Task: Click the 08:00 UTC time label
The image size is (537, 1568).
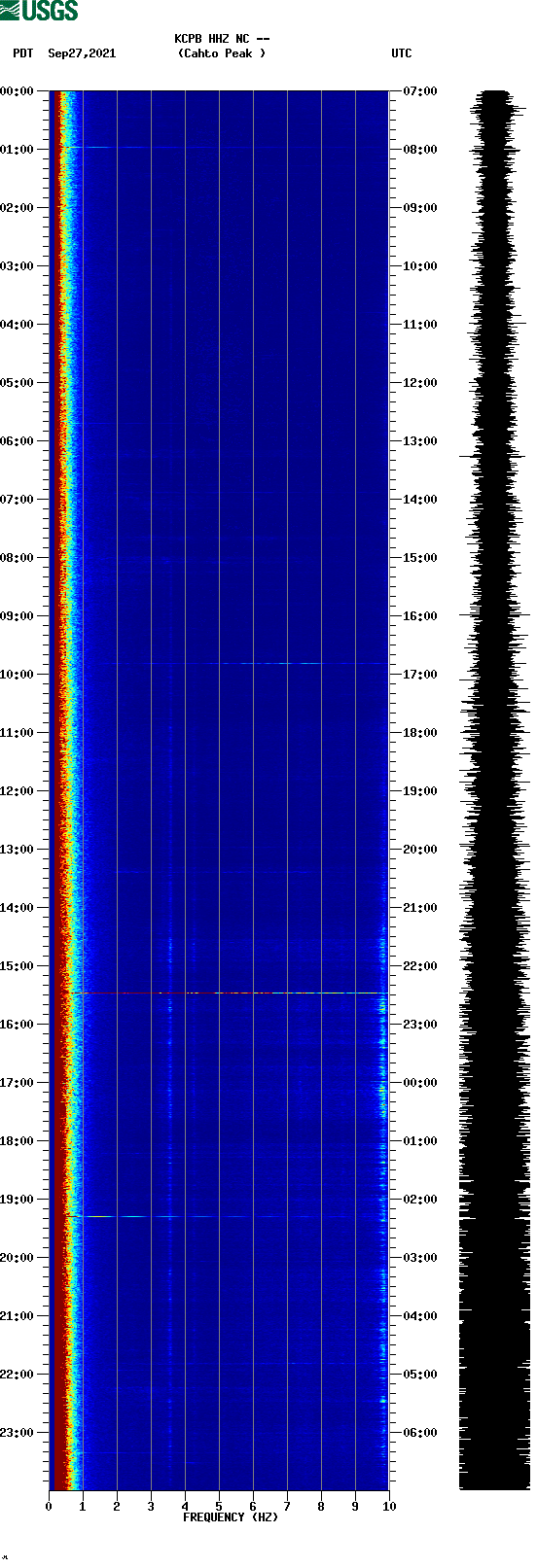Action: (x=420, y=150)
